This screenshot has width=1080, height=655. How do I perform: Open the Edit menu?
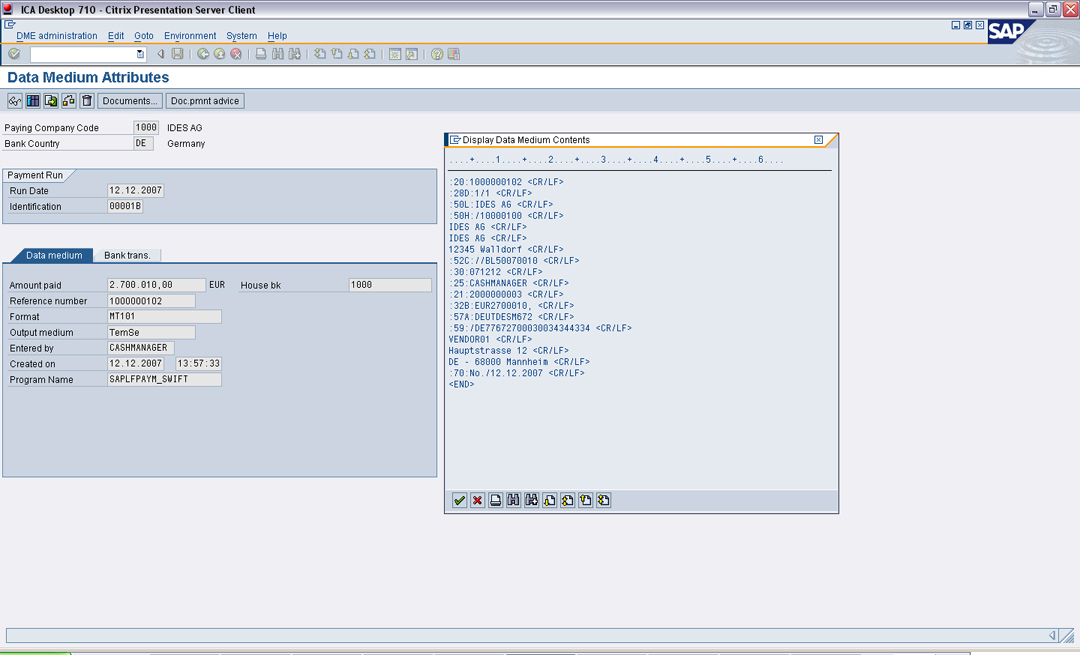pyautogui.click(x=116, y=36)
